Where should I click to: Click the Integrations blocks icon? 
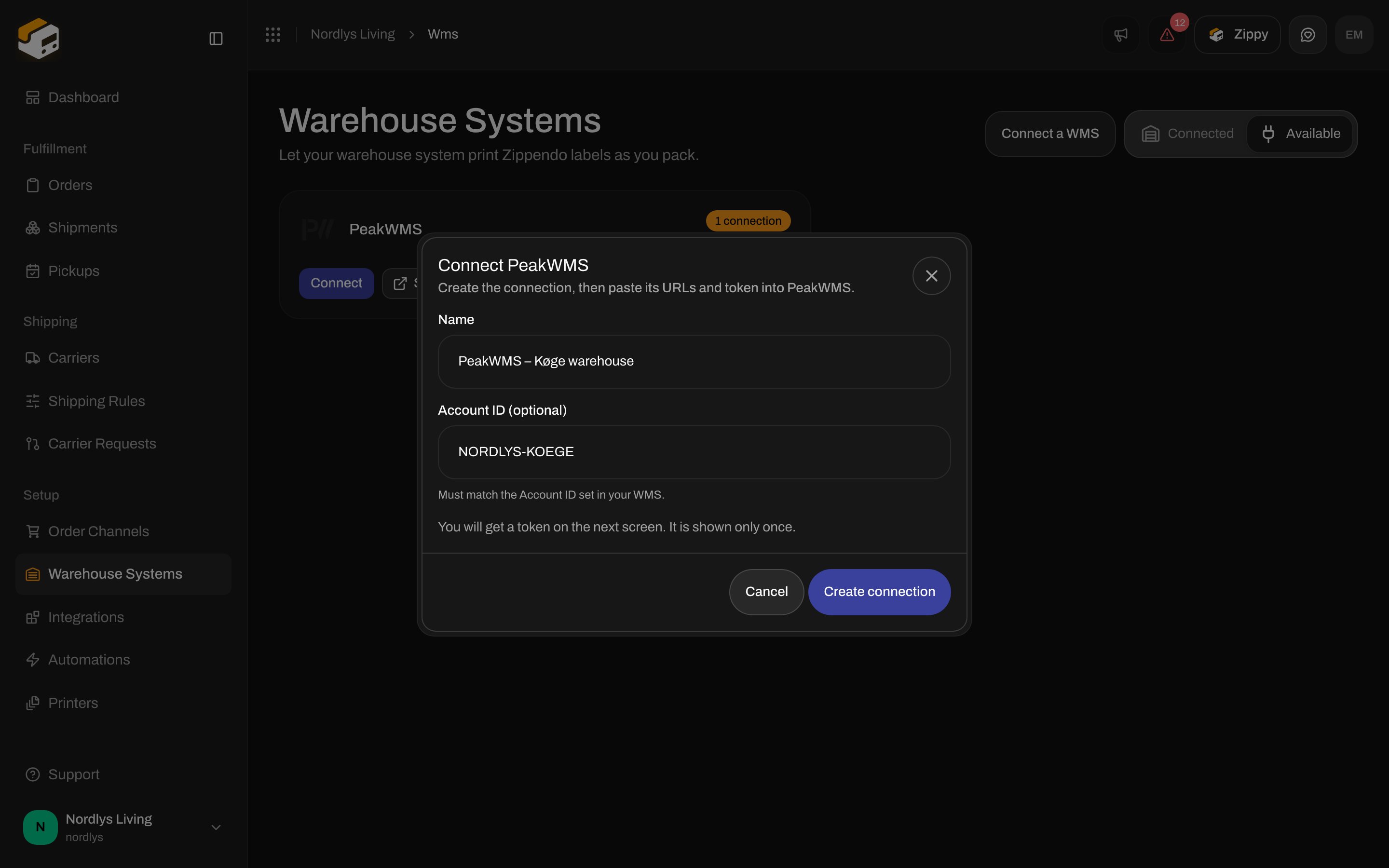pos(33,617)
